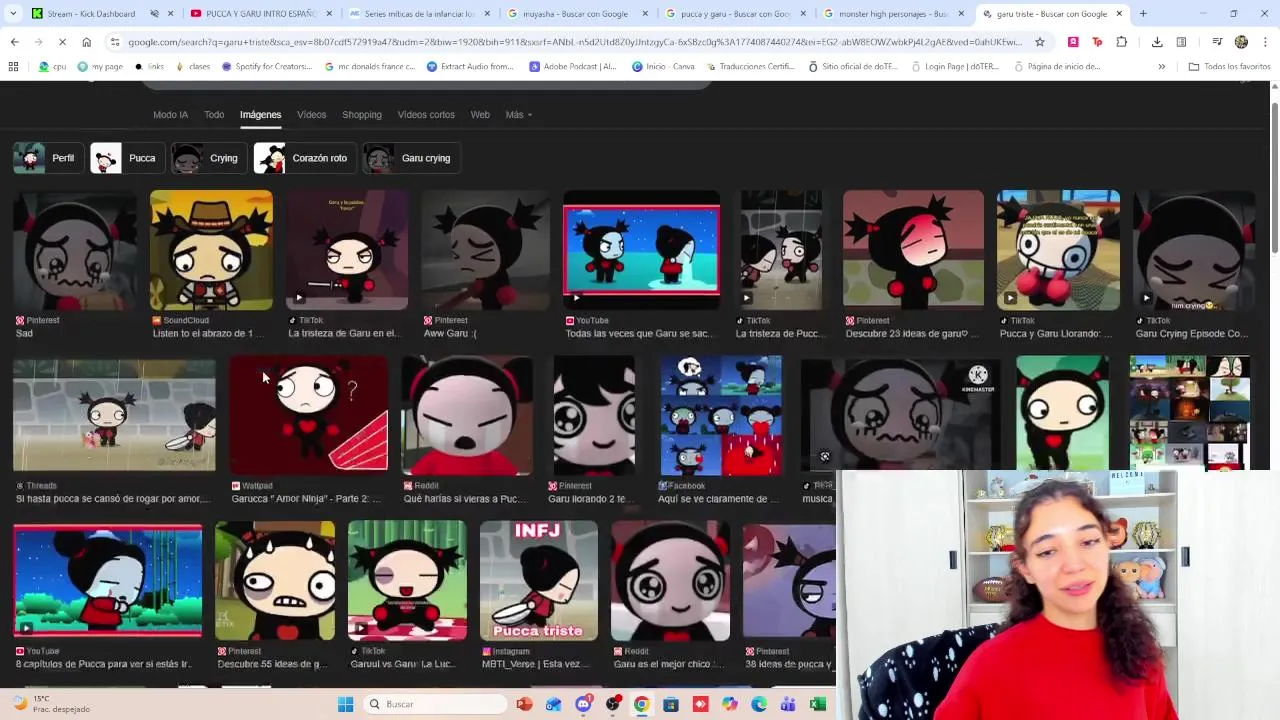Switch to the 'Modo IA' tab

(x=170, y=115)
